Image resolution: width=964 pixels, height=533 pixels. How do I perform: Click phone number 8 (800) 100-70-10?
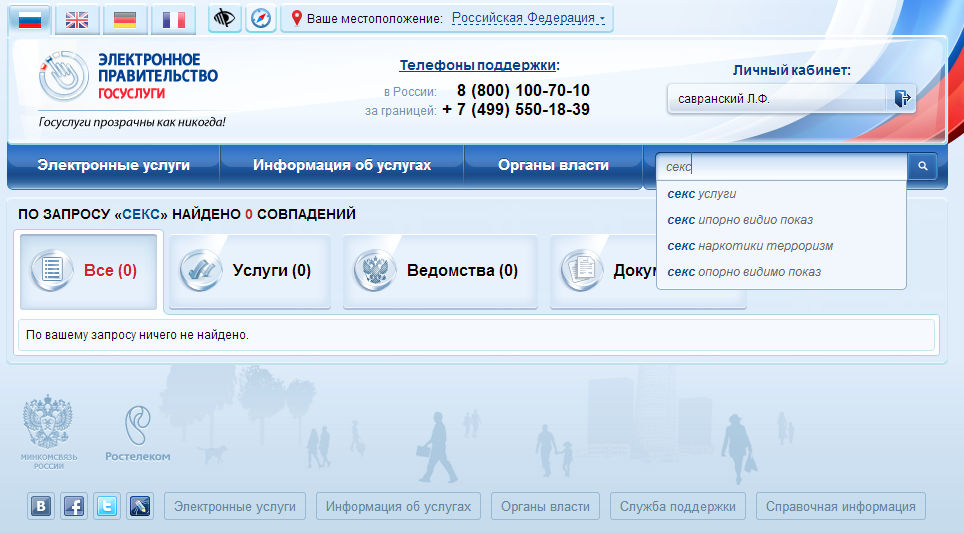coord(523,91)
